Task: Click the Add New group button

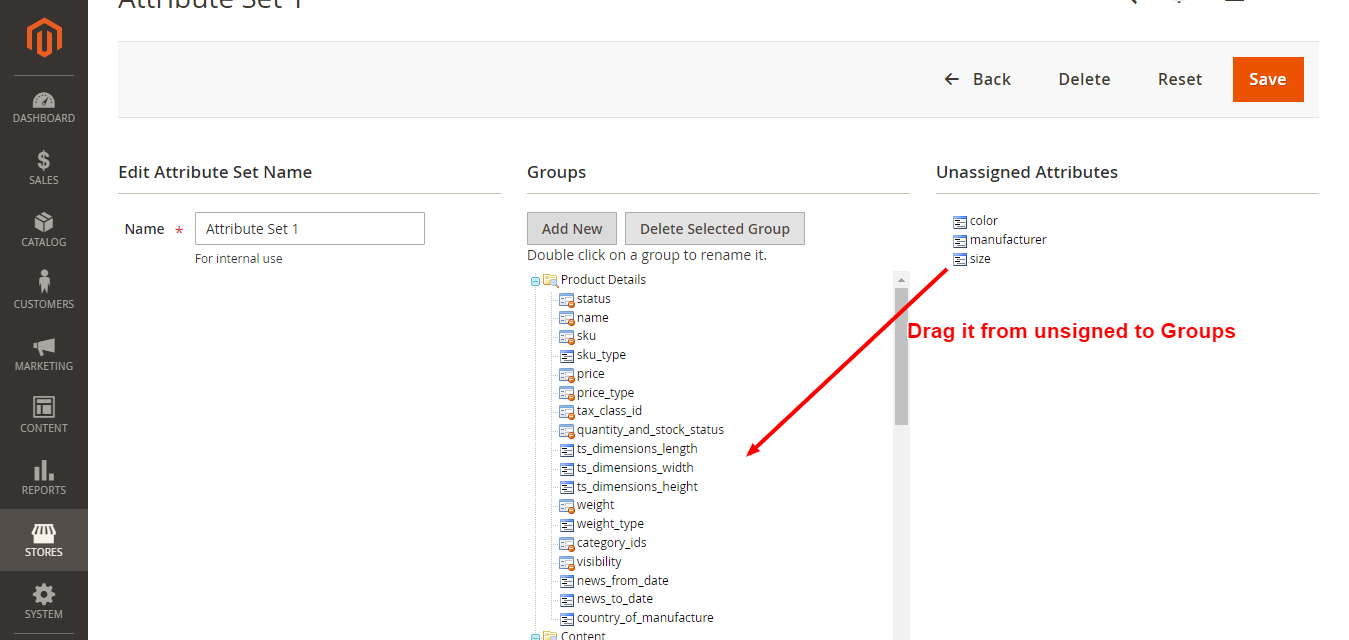Action: (572, 229)
